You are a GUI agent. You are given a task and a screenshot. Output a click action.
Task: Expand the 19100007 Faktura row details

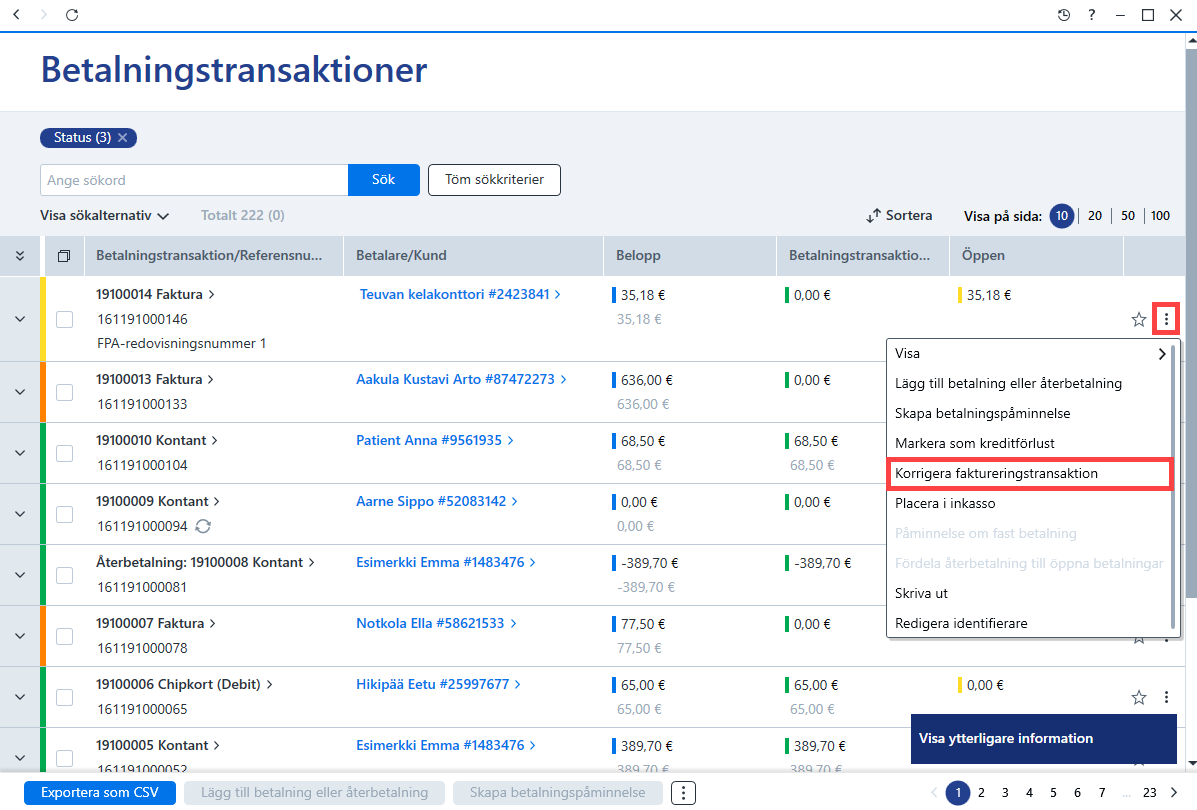point(20,636)
